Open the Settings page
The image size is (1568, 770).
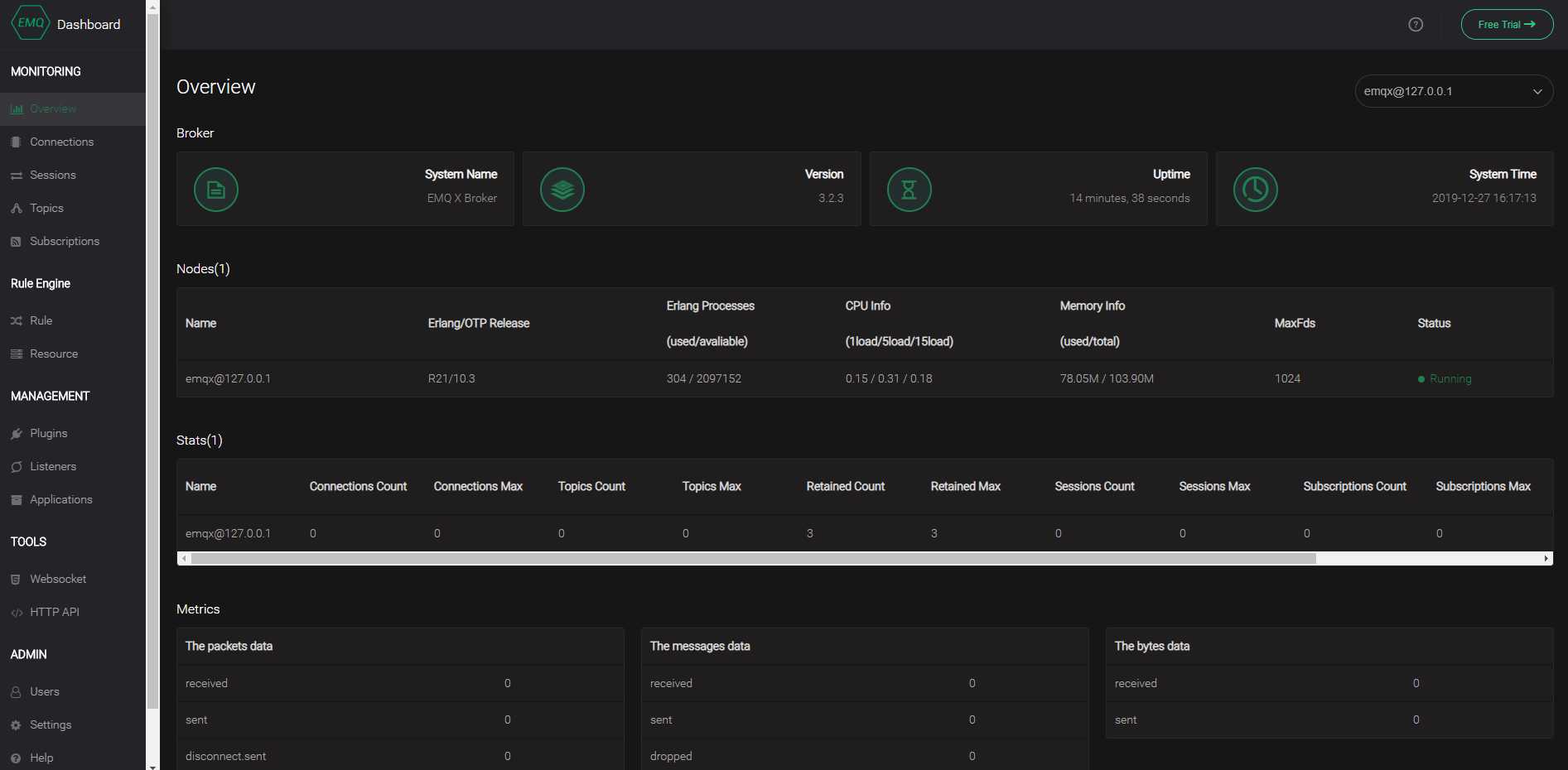[73, 725]
